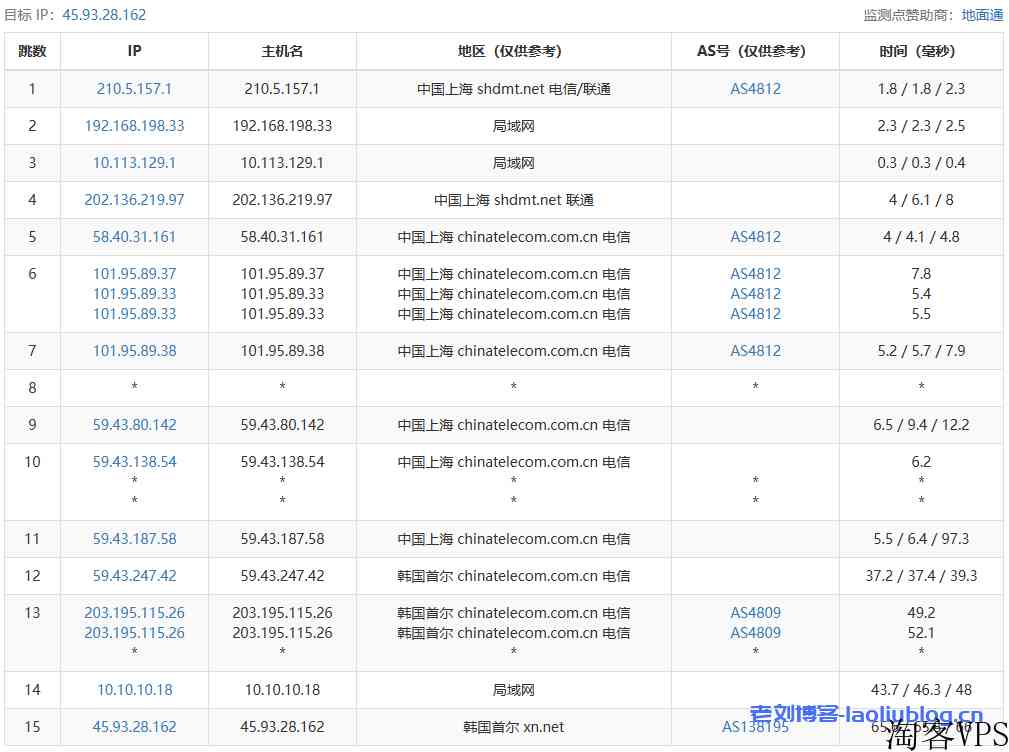Select the hostname cell 58.40.31.161 in hop 5

coord(282,237)
